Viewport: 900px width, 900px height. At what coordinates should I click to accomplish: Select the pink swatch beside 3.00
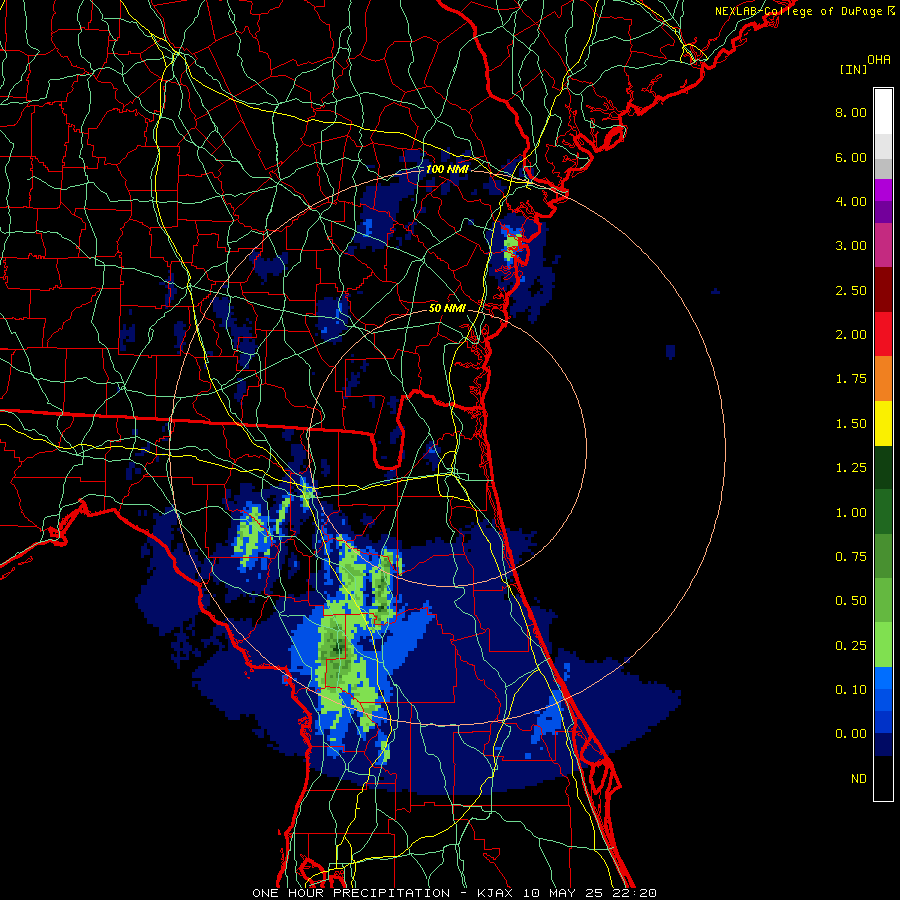click(883, 246)
